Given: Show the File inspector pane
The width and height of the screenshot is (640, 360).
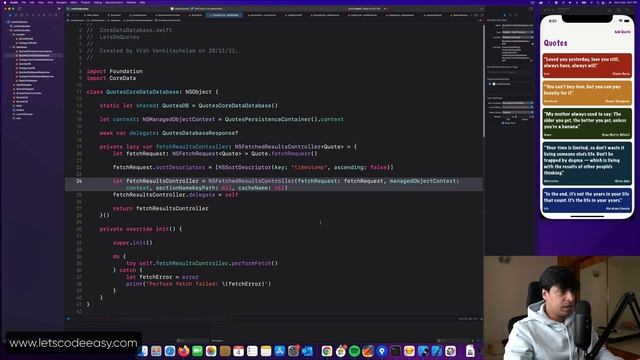Looking at the screenshot, I should click(x=504, y=15).
